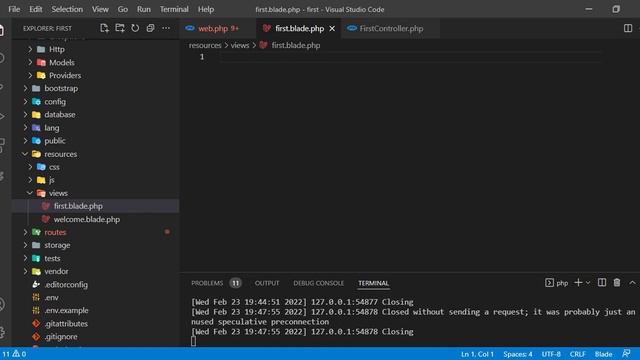Click the errors and warnings status indicator
This screenshot has width=640, height=360.
coord(14,354)
